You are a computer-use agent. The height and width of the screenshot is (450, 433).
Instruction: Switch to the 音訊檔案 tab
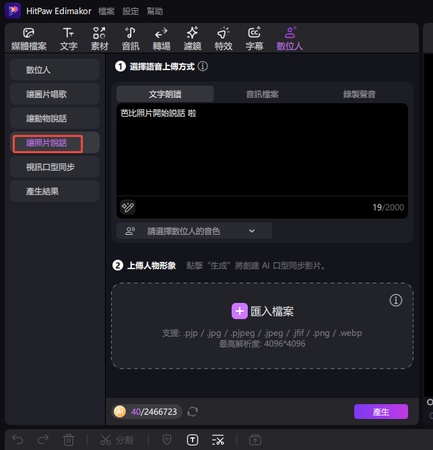tap(262, 94)
